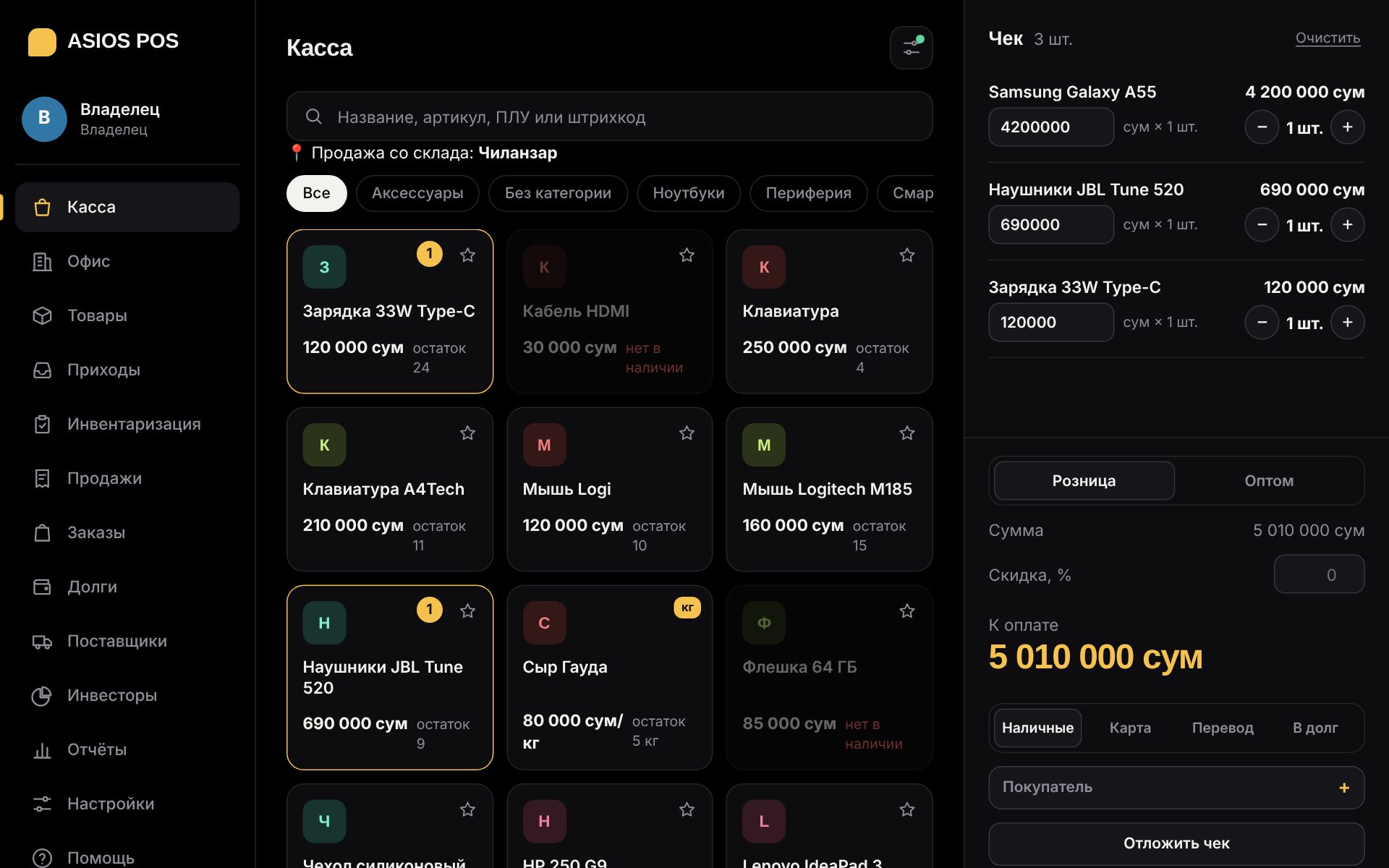
Task: Filter by Ноутбуки category
Action: click(x=688, y=193)
